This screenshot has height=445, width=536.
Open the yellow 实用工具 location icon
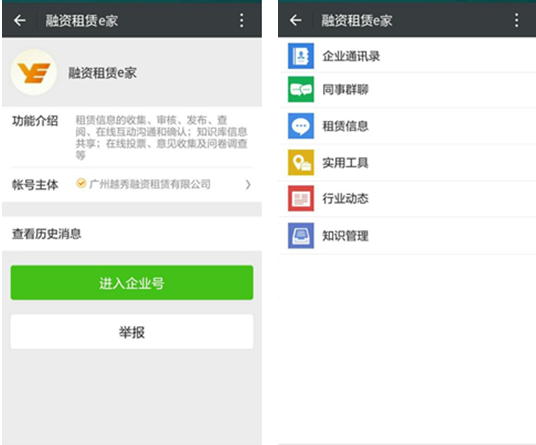301,162
